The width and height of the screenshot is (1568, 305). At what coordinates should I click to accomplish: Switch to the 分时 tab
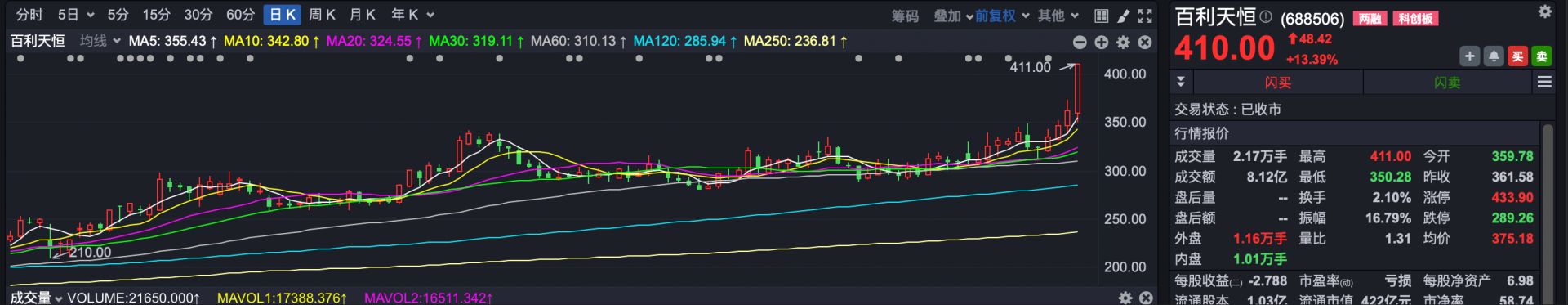click(29, 15)
